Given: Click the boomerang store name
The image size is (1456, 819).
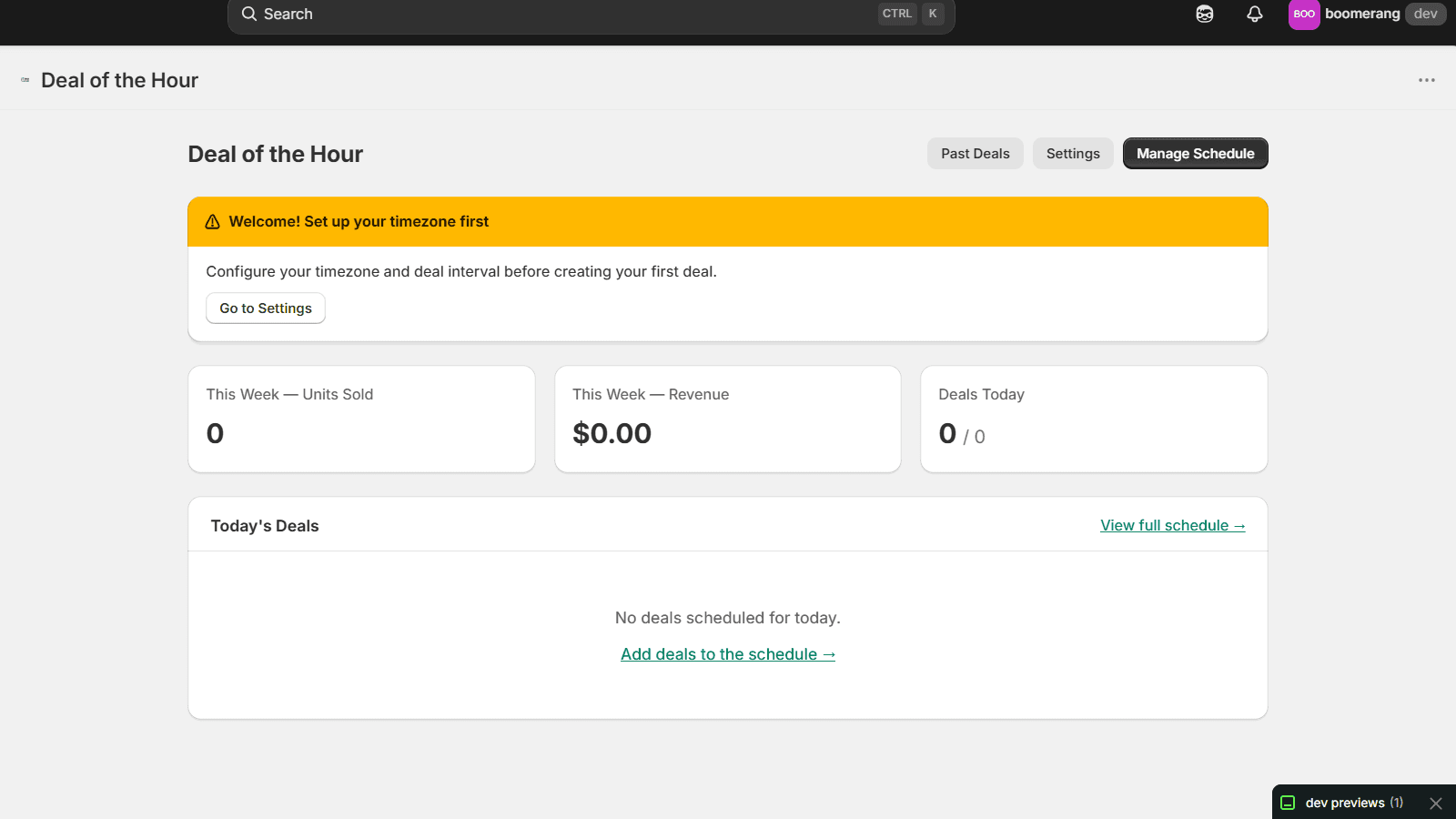Looking at the screenshot, I should [1362, 14].
